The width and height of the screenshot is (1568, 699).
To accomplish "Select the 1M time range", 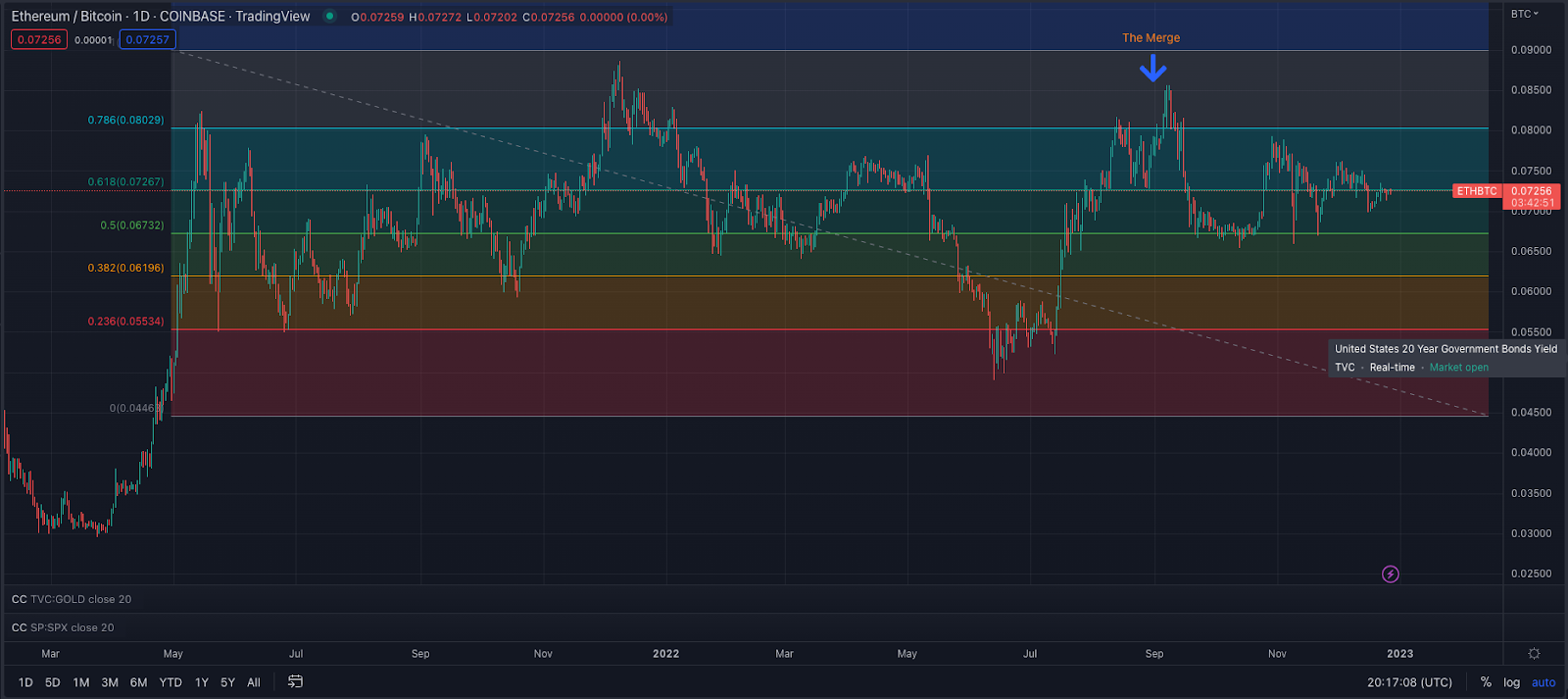I will point(81,682).
